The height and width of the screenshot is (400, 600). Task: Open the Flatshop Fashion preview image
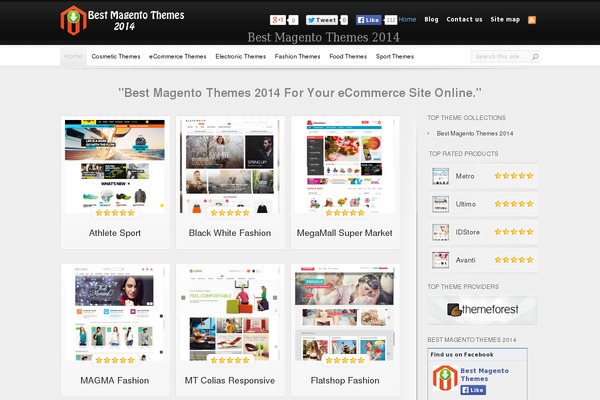345,313
